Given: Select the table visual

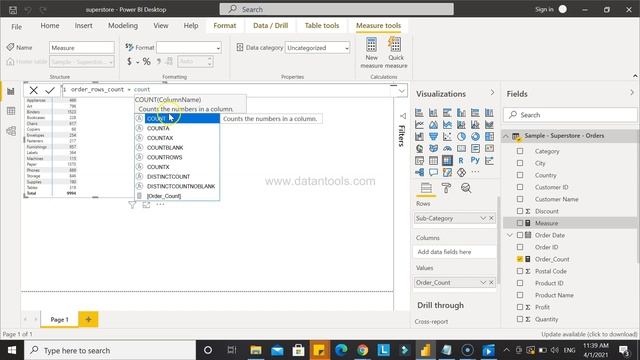Looking at the screenshot, I should coord(433,160).
